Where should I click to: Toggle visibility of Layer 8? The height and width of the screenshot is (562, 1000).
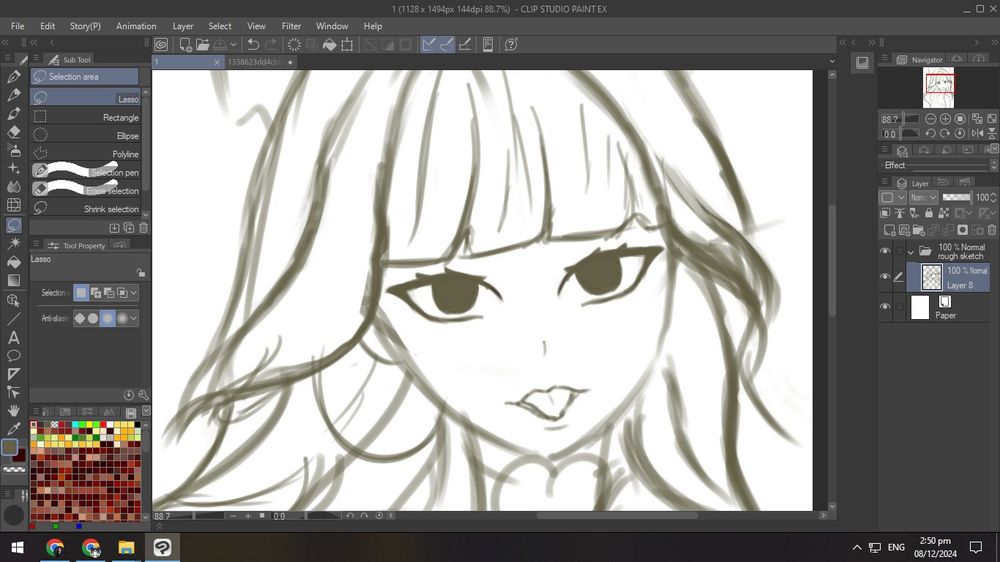coord(885,277)
